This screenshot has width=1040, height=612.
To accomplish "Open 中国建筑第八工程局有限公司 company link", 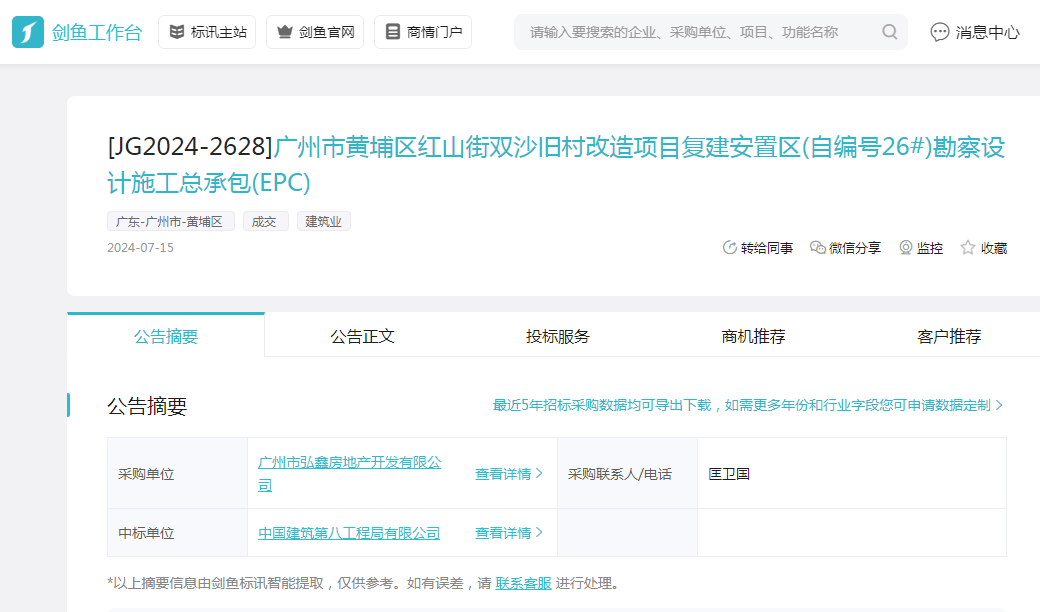I will (x=349, y=533).
